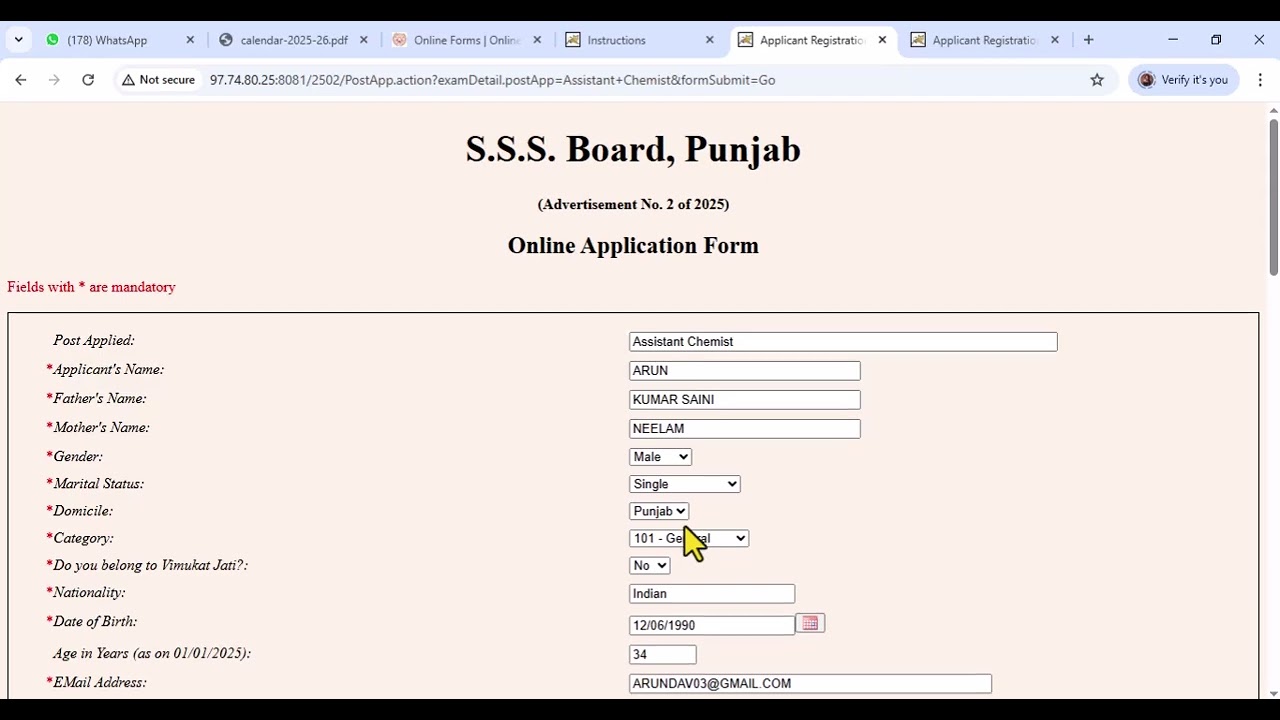Close the last Applicant Registration tab
This screenshot has width=1280, height=720.
pos(1054,40)
